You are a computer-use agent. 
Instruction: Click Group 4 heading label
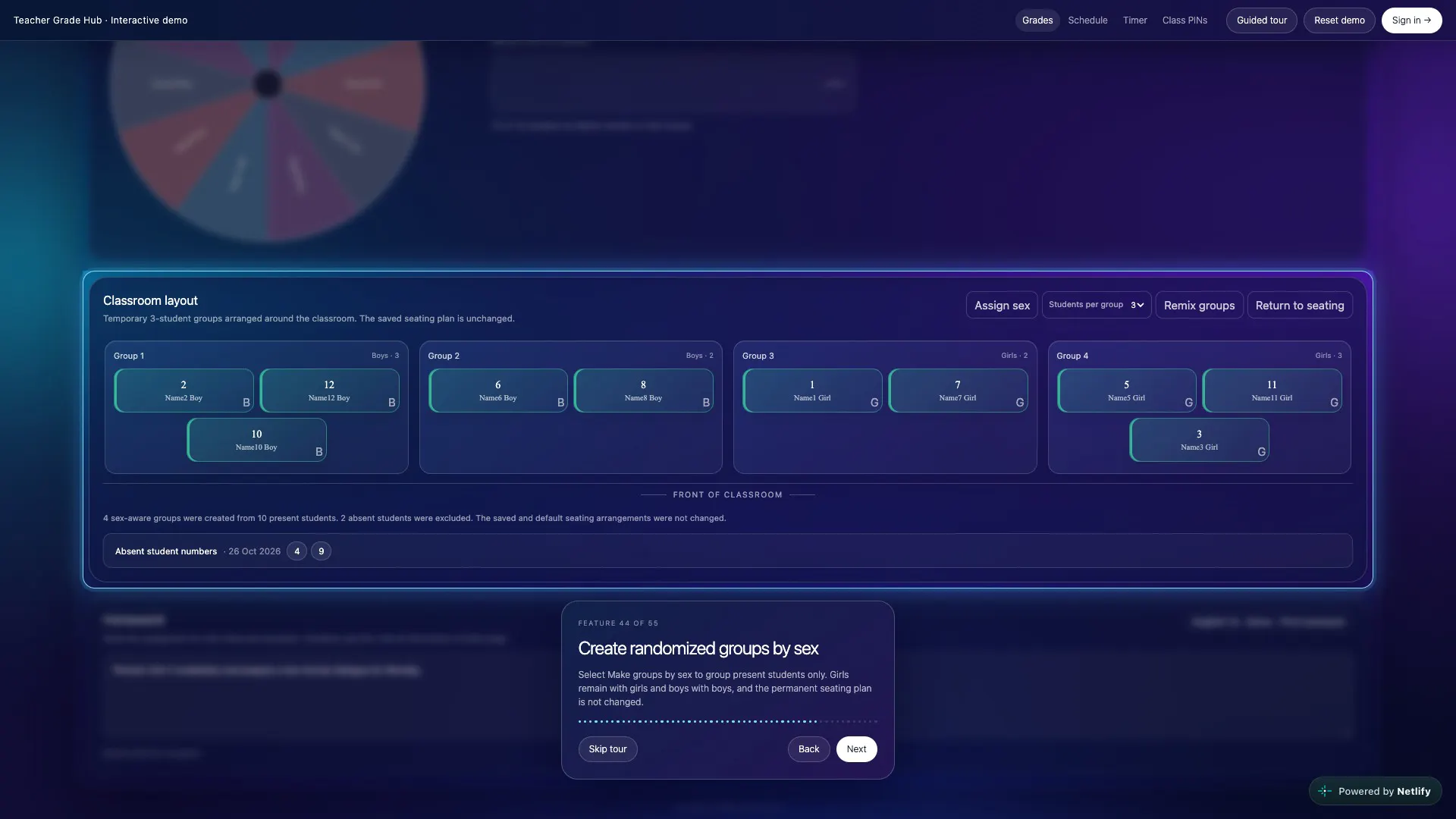(1072, 356)
